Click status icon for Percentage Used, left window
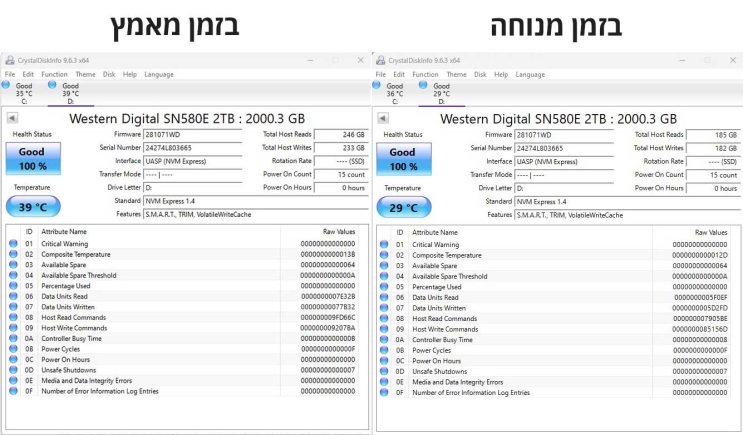743x435 pixels. [x=13, y=286]
